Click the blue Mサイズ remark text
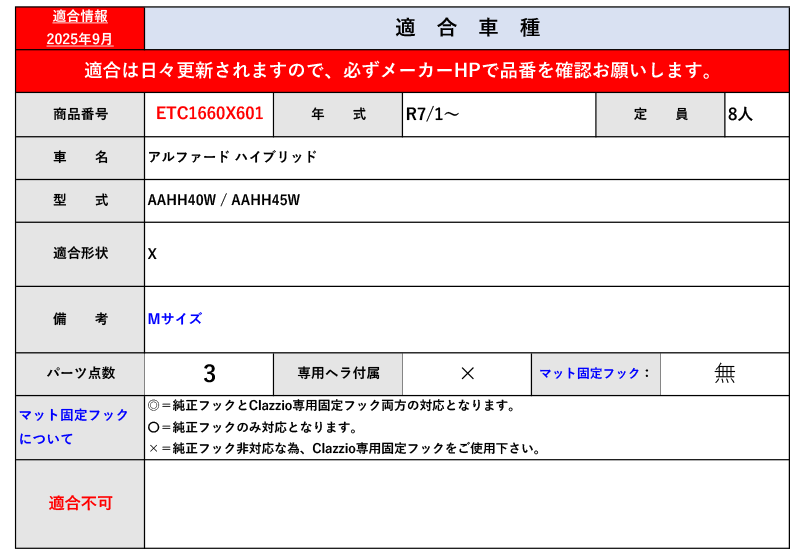 (x=175, y=319)
